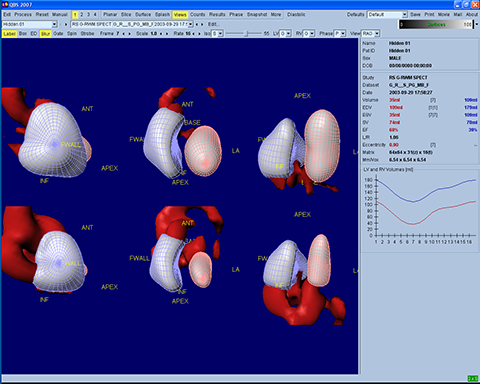
Task: Decrease the Scale value arrow
Action: click(x=161, y=34)
